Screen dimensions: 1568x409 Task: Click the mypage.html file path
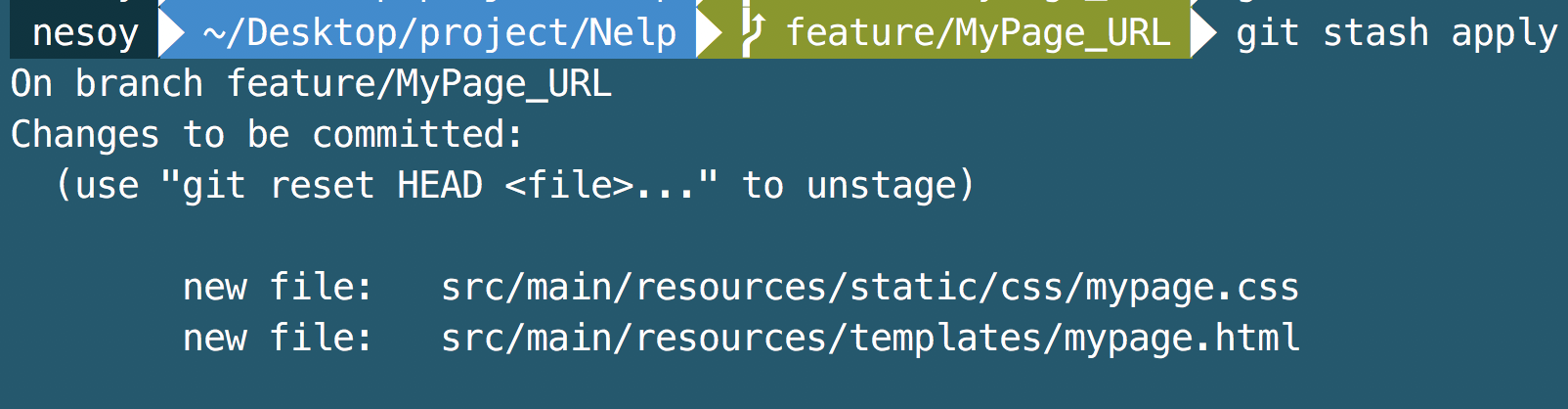[870, 339]
